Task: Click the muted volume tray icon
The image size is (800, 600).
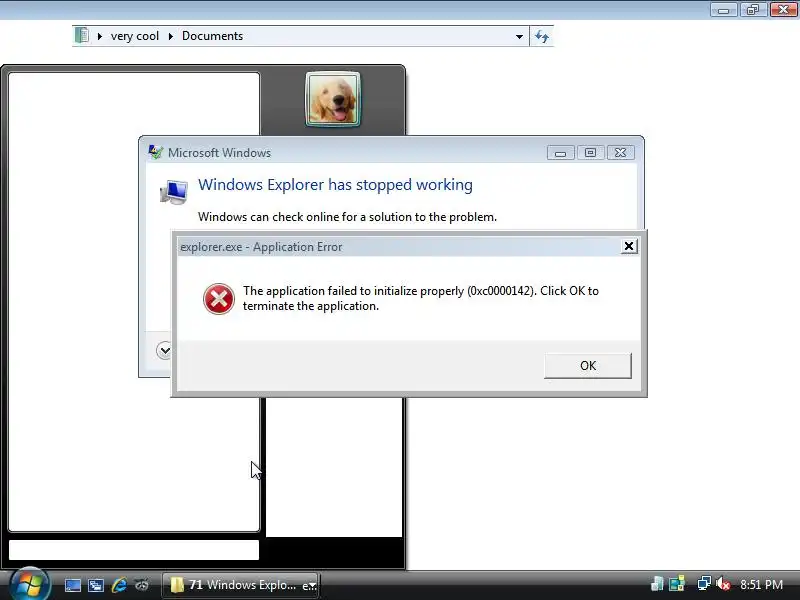Action: point(722,584)
